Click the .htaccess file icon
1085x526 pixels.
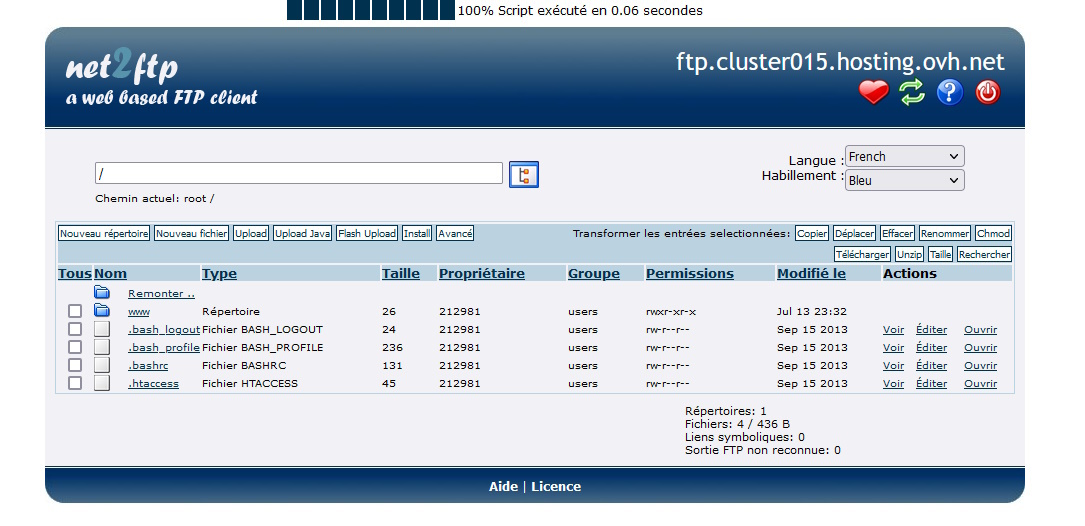tap(102, 383)
